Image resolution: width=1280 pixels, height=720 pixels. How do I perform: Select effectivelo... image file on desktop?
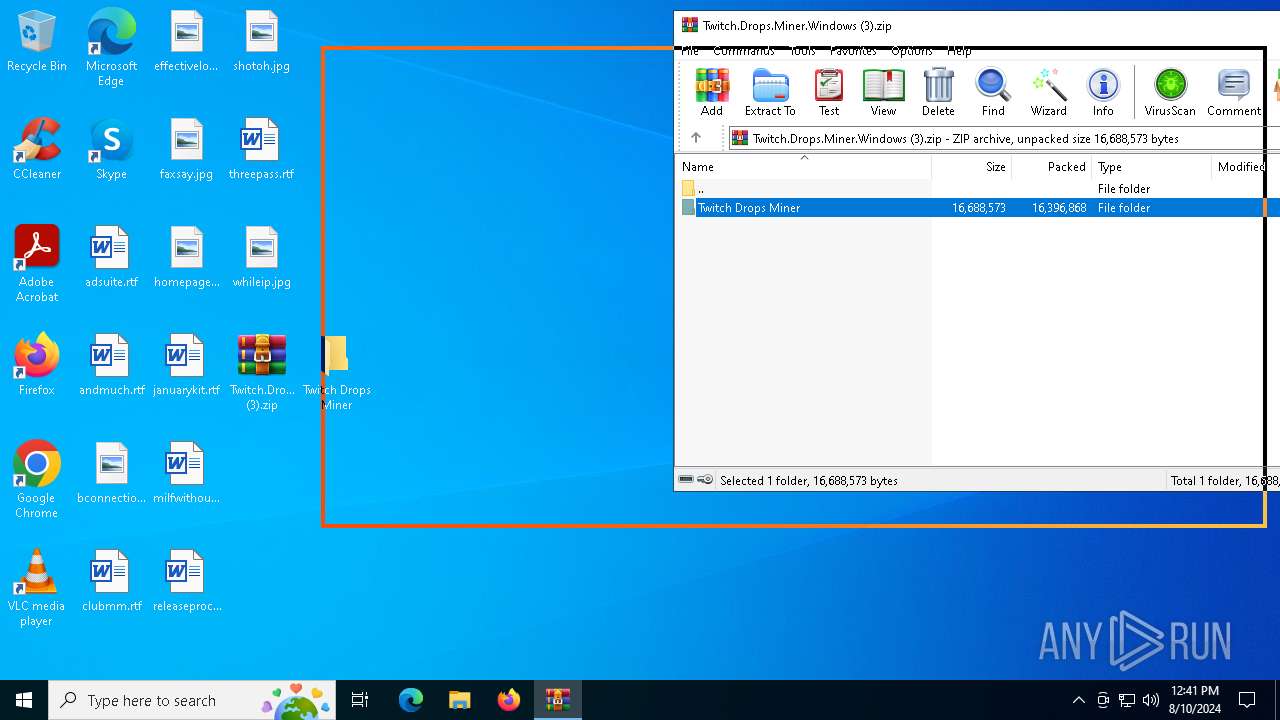[186, 42]
